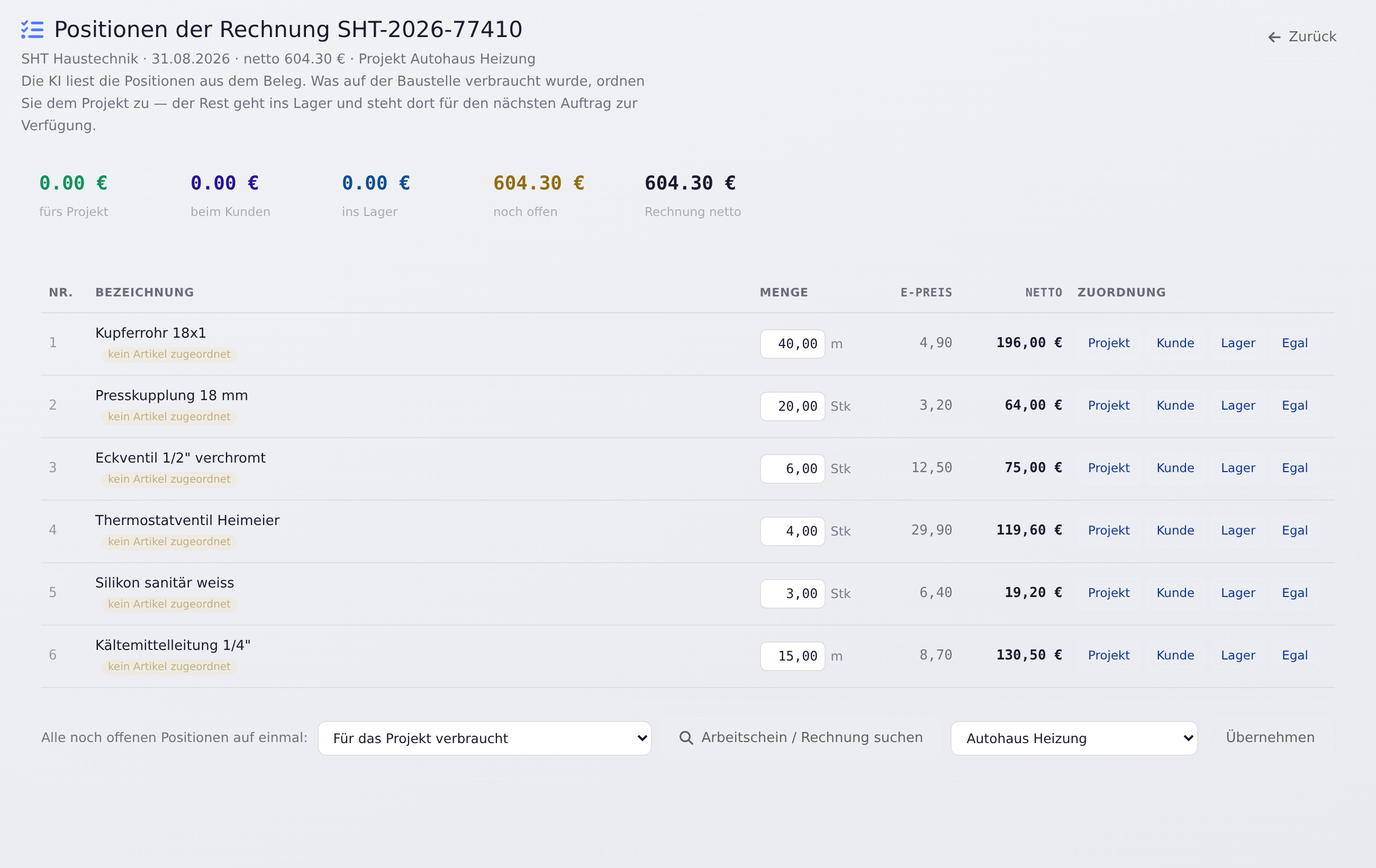The height and width of the screenshot is (868, 1376).
Task: Assign Thermostatventil Heimeier to Projekt
Action: tap(1109, 530)
